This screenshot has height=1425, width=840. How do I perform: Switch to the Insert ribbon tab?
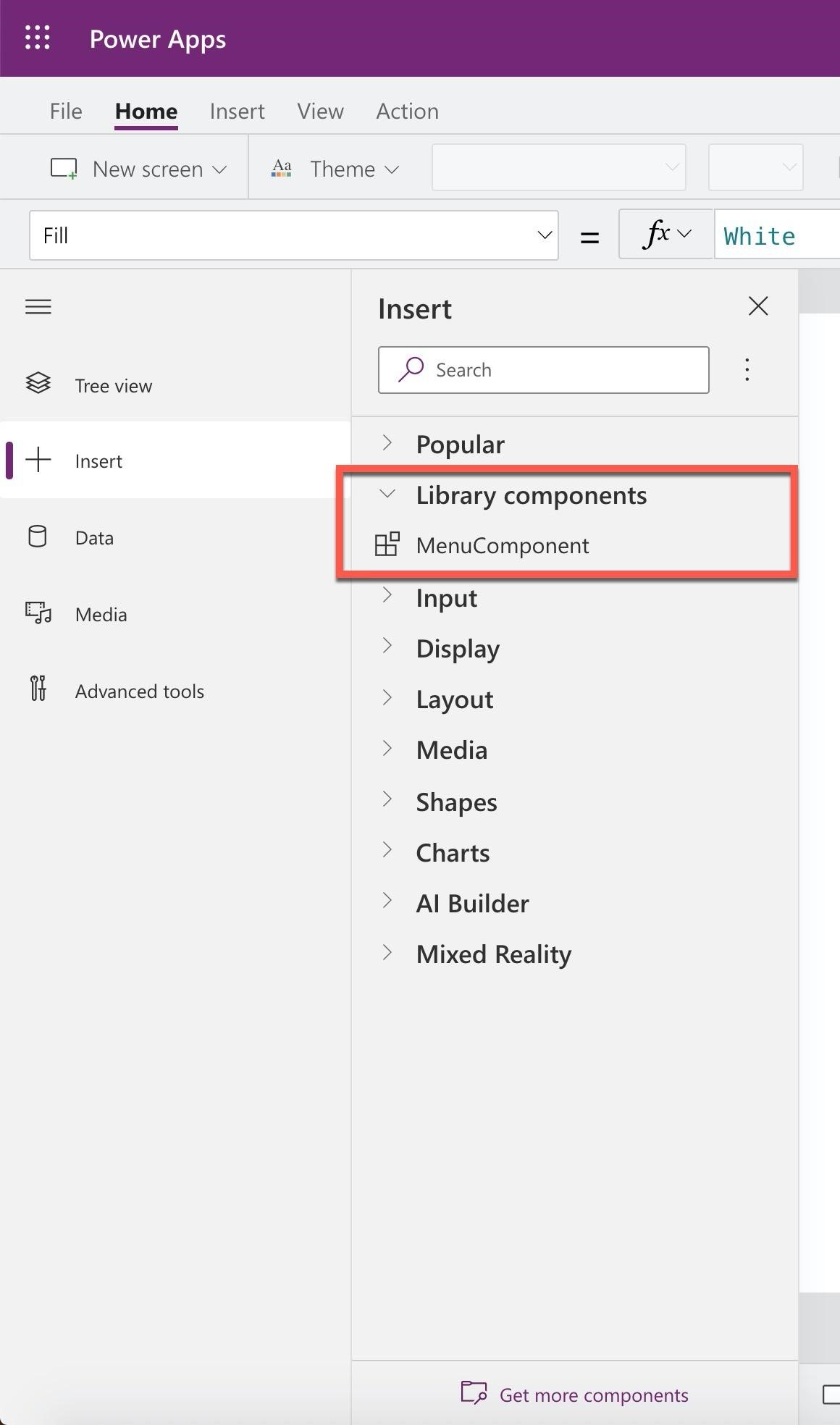[x=238, y=111]
